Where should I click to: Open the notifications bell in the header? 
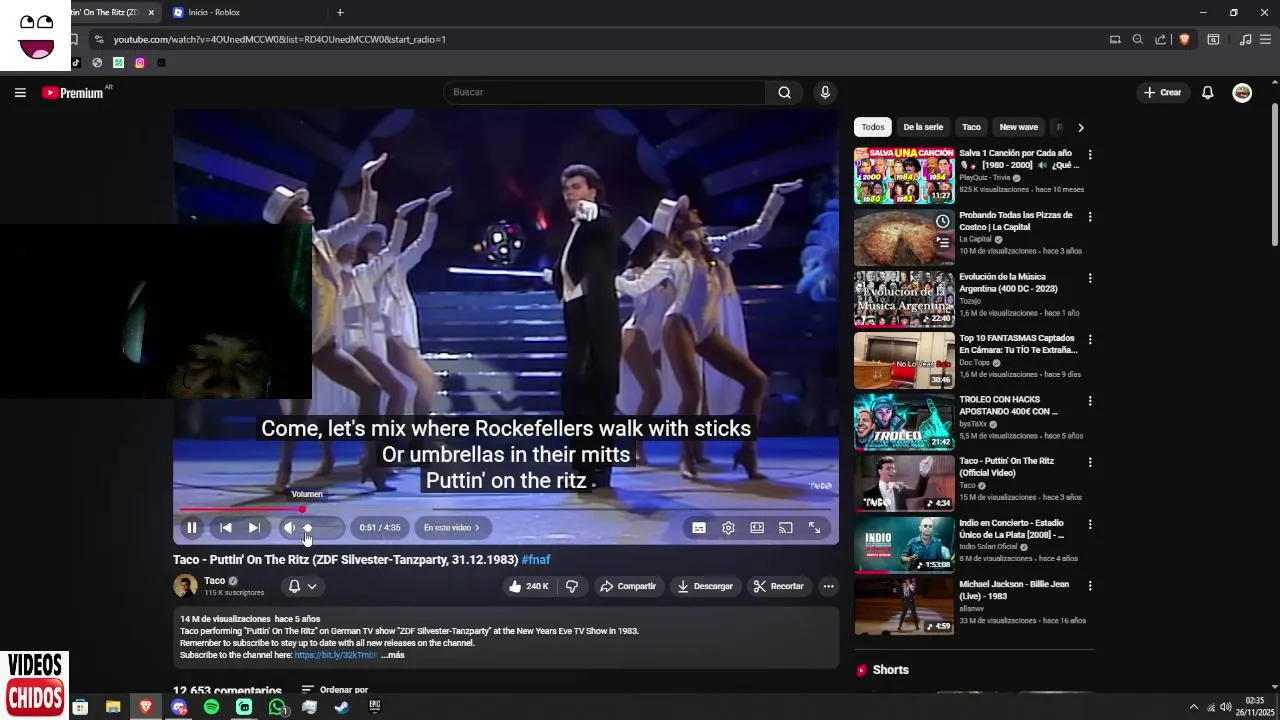tap(1208, 92)
